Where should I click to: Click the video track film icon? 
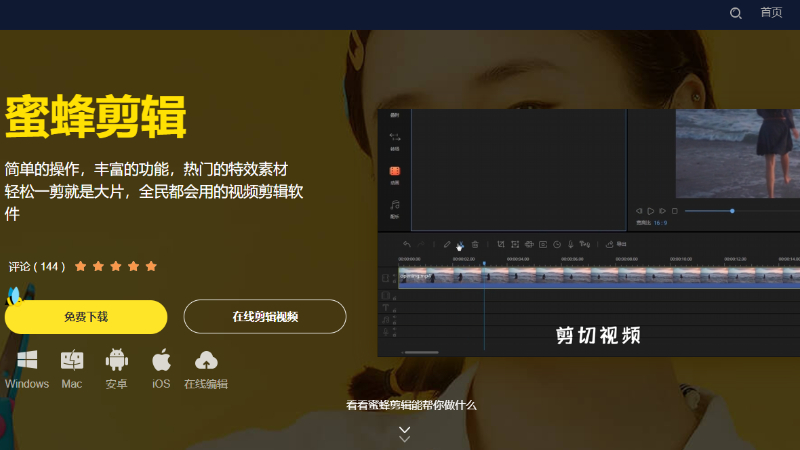pyautogui.click(x=386, y=278)
